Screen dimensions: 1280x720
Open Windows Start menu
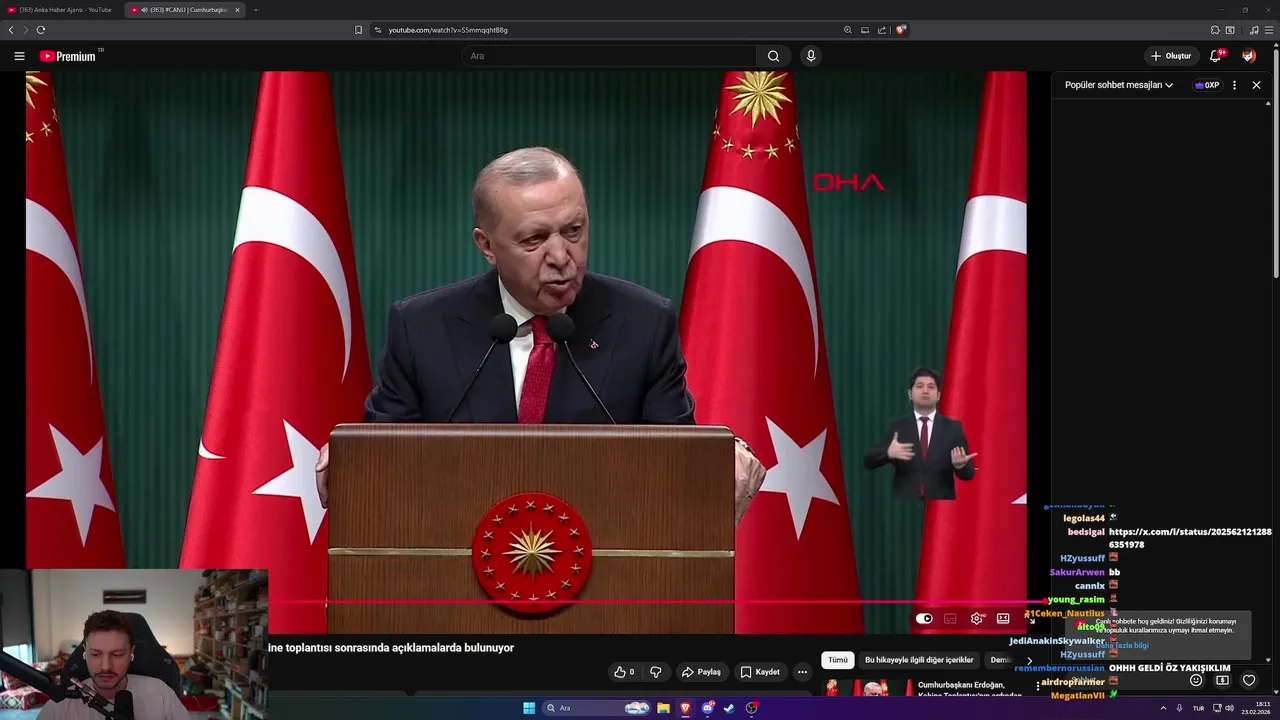point(529,708)
